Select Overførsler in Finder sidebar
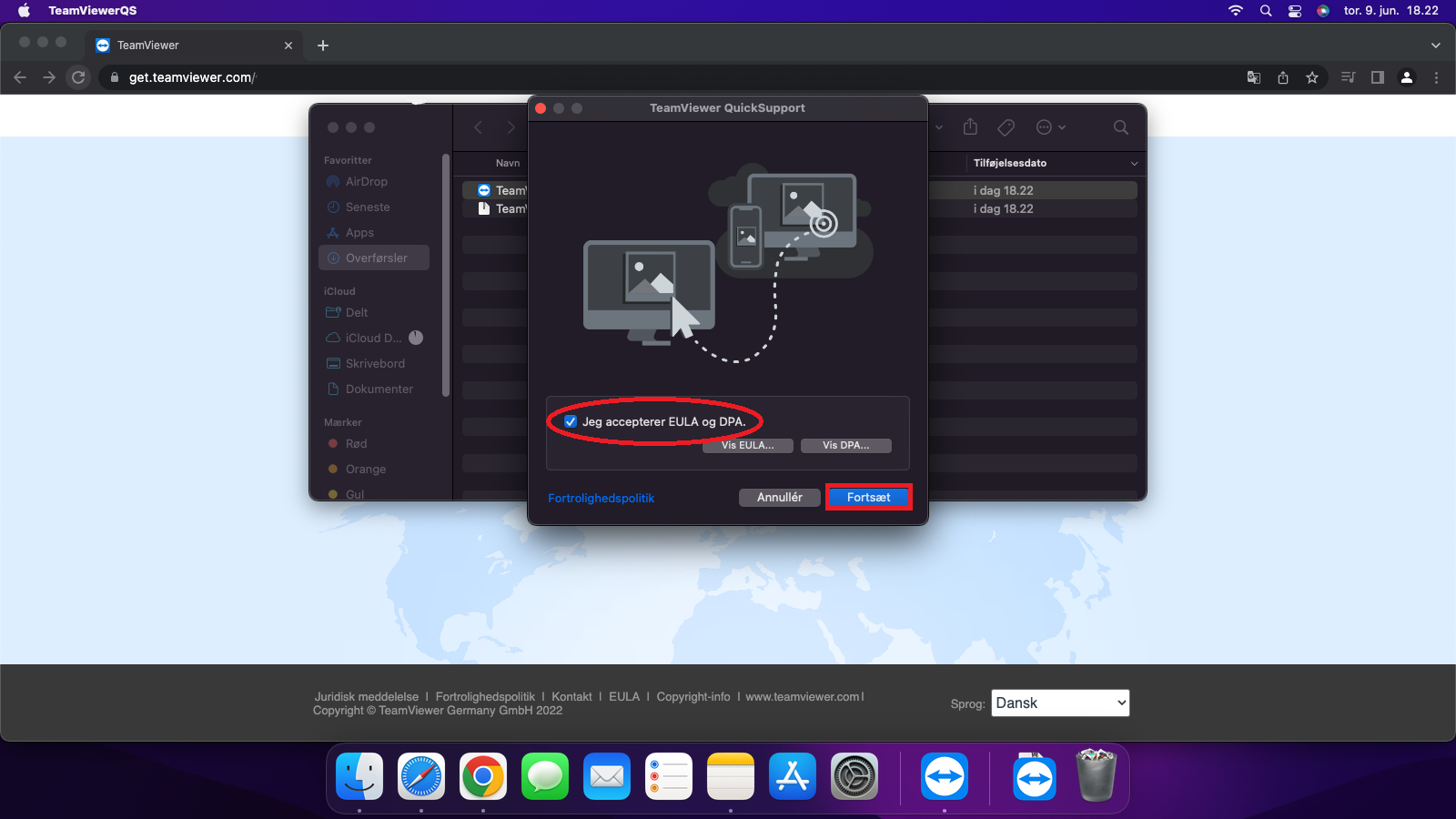Viewport: 1456px width, 819px height. [374, 258]
